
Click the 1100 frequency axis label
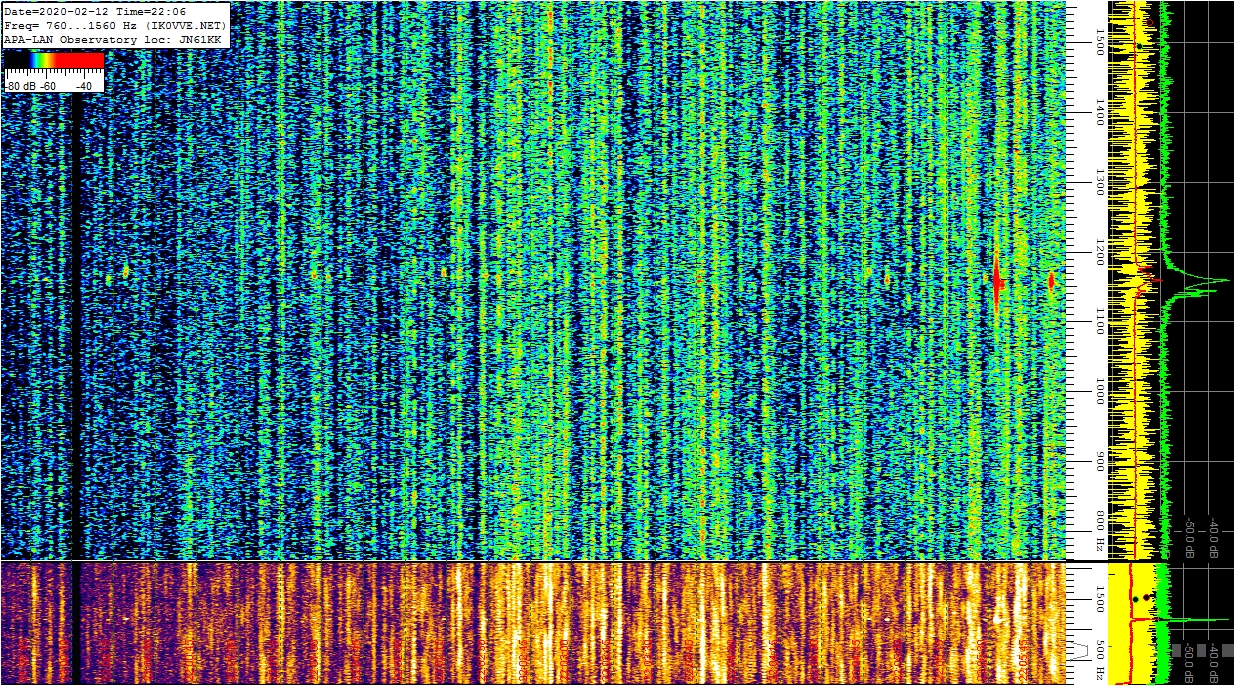[x=1099, y=321]
